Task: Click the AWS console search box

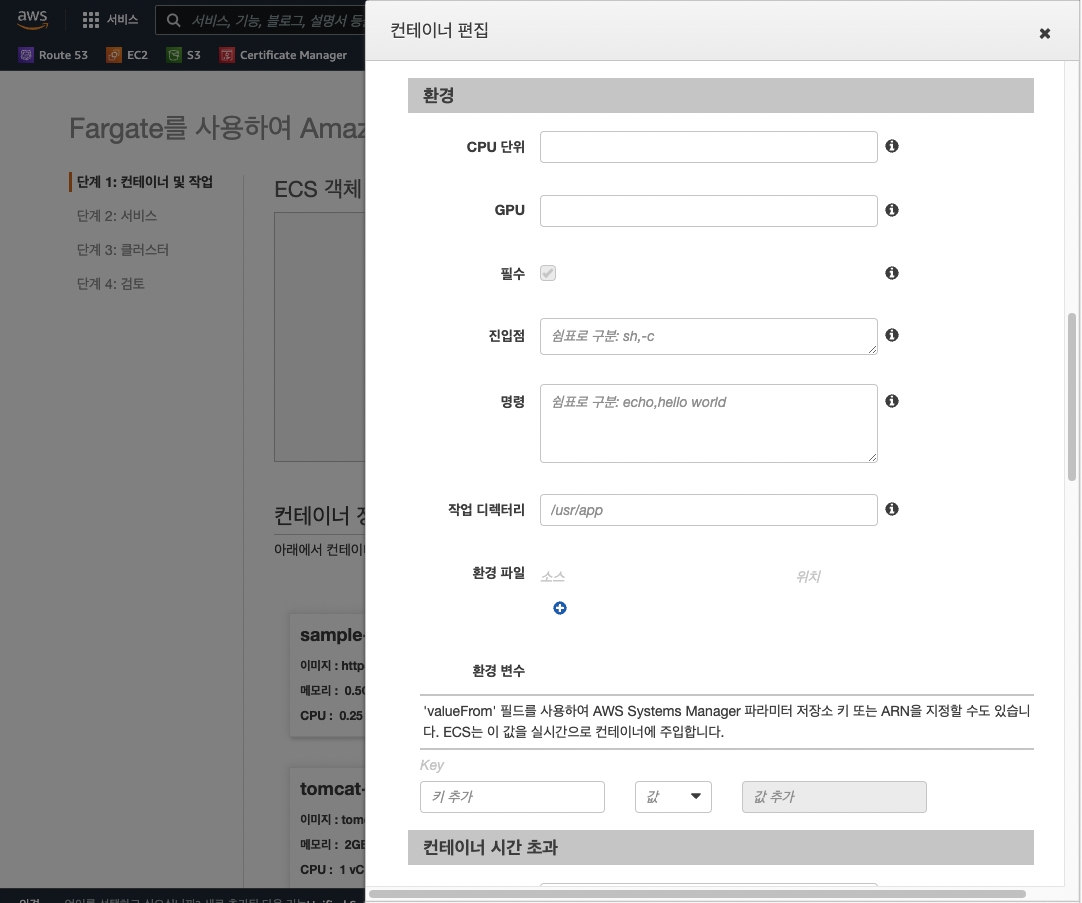Action: coord(259,20)
